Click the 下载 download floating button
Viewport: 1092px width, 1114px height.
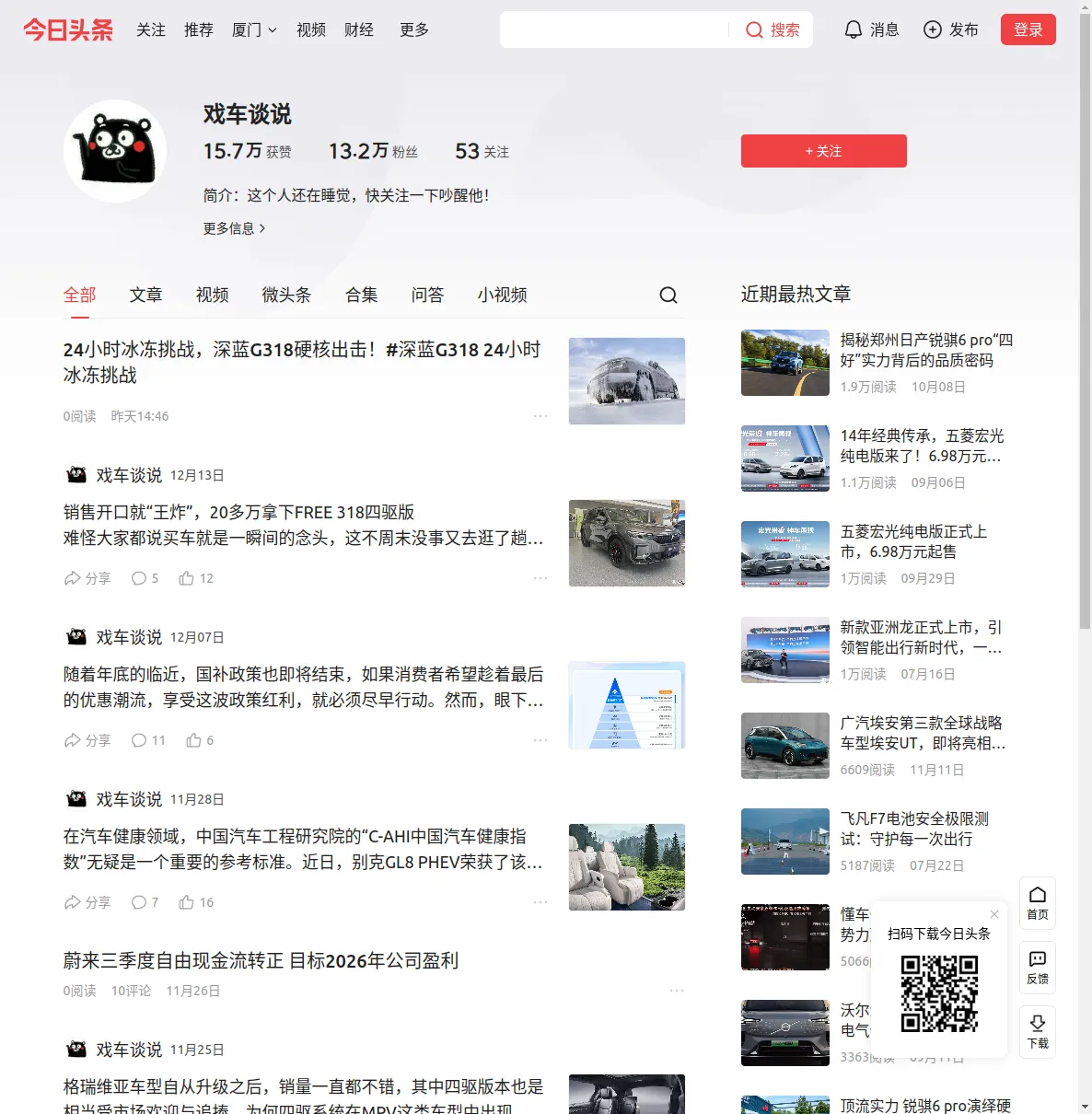click(x=1038, y=1032)
